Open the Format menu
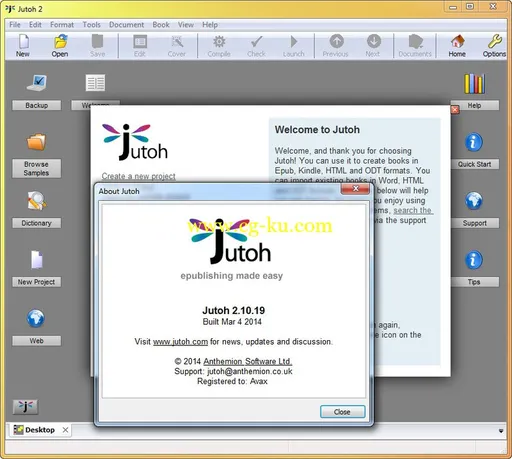This screenshot has width=512, height=459. click(x=62, y=25)
